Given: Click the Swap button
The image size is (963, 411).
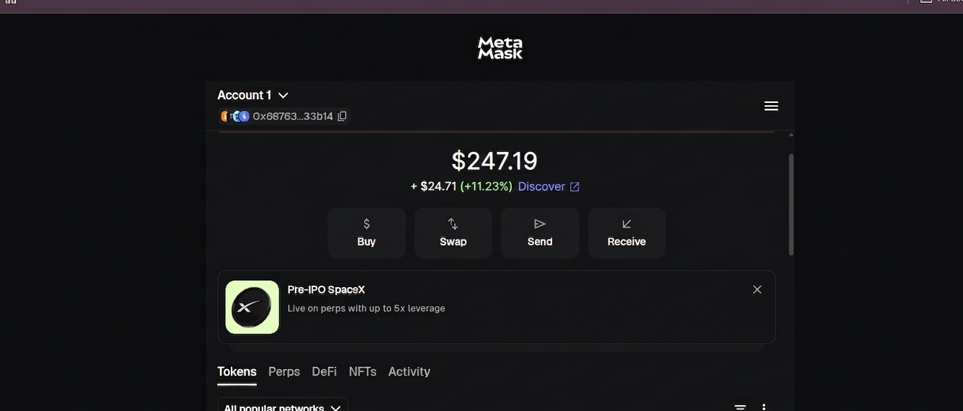Looking at the screenshot, I should click(x=453, y=233).
